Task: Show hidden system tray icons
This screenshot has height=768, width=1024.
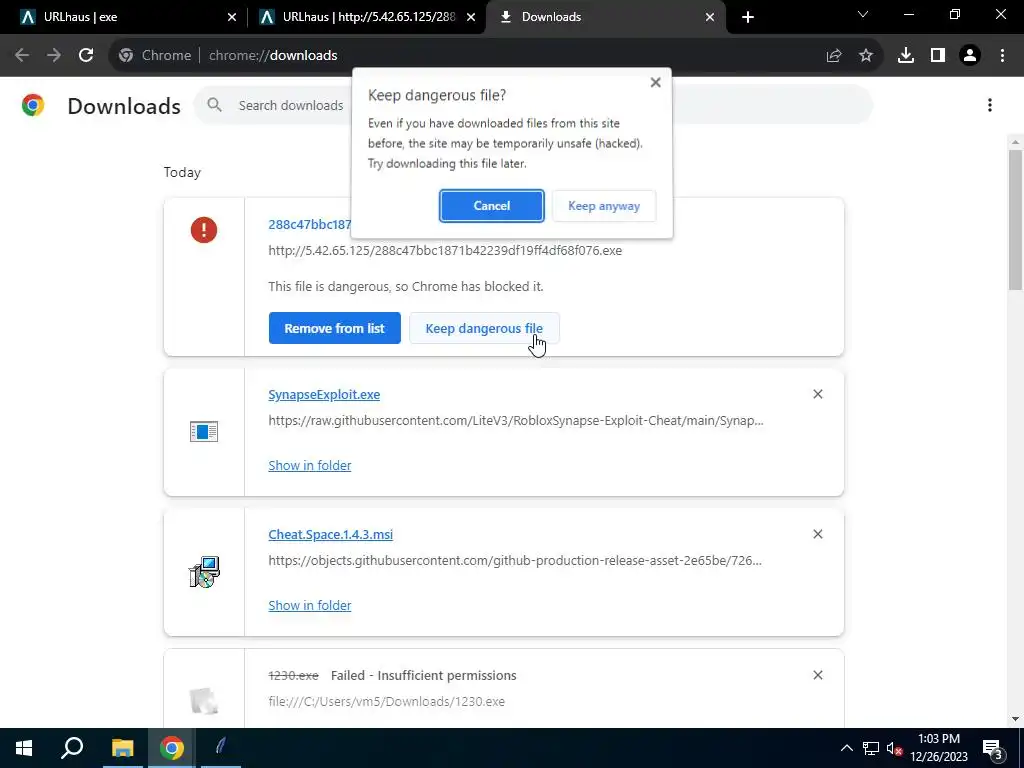Action: click(846, 748)
